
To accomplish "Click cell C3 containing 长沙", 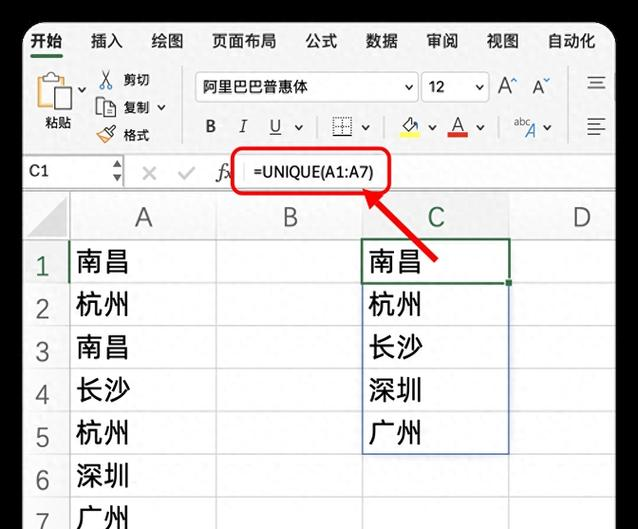I will point(436,347).
